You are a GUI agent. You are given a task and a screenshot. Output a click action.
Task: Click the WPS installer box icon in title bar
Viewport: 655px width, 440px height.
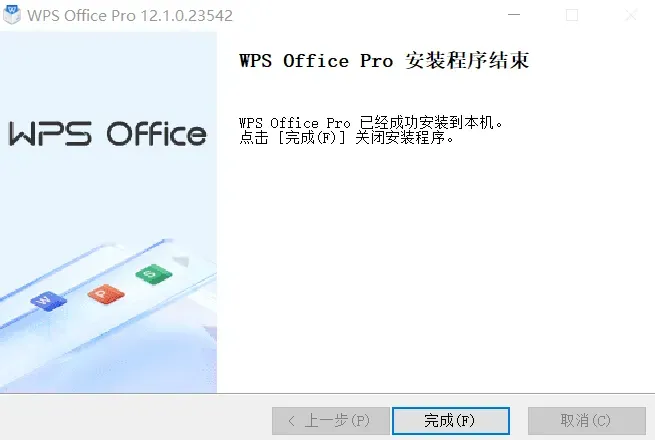12,15
